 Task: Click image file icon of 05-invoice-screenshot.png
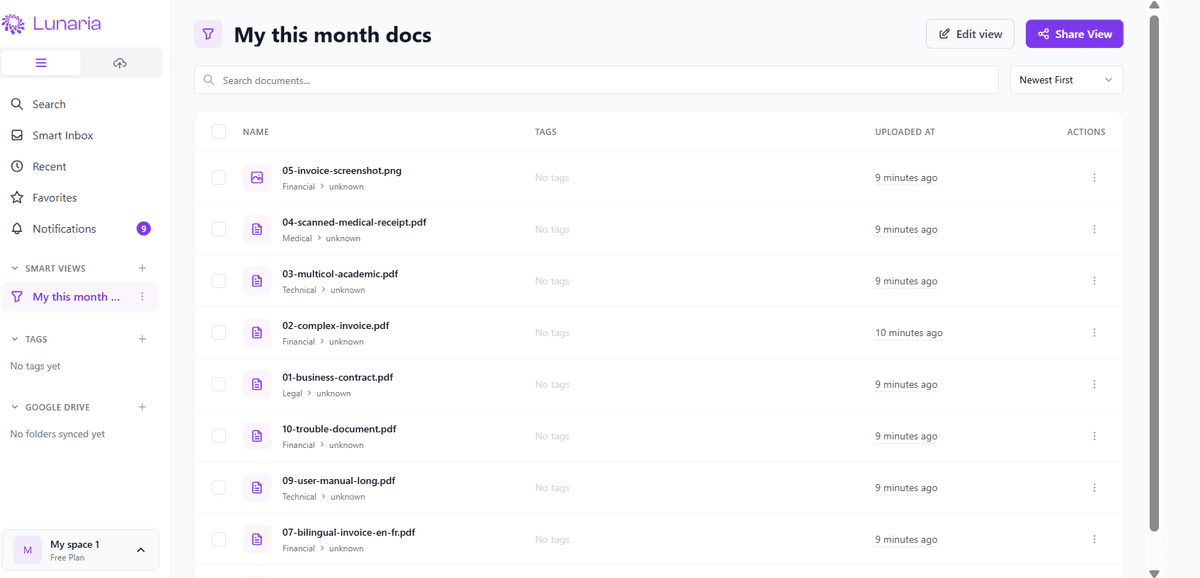point(257,177)
